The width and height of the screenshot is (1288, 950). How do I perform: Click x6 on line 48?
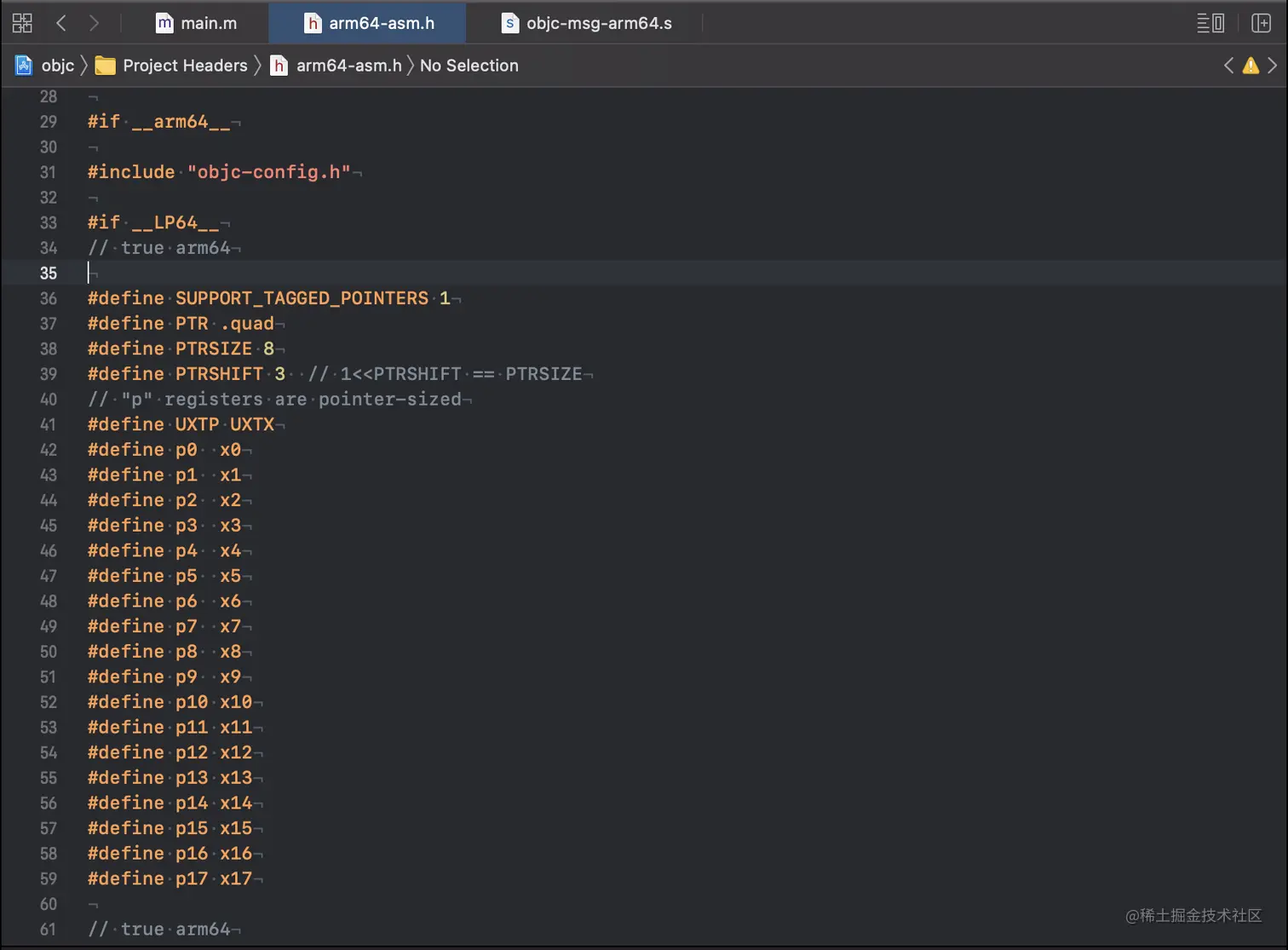230,602
